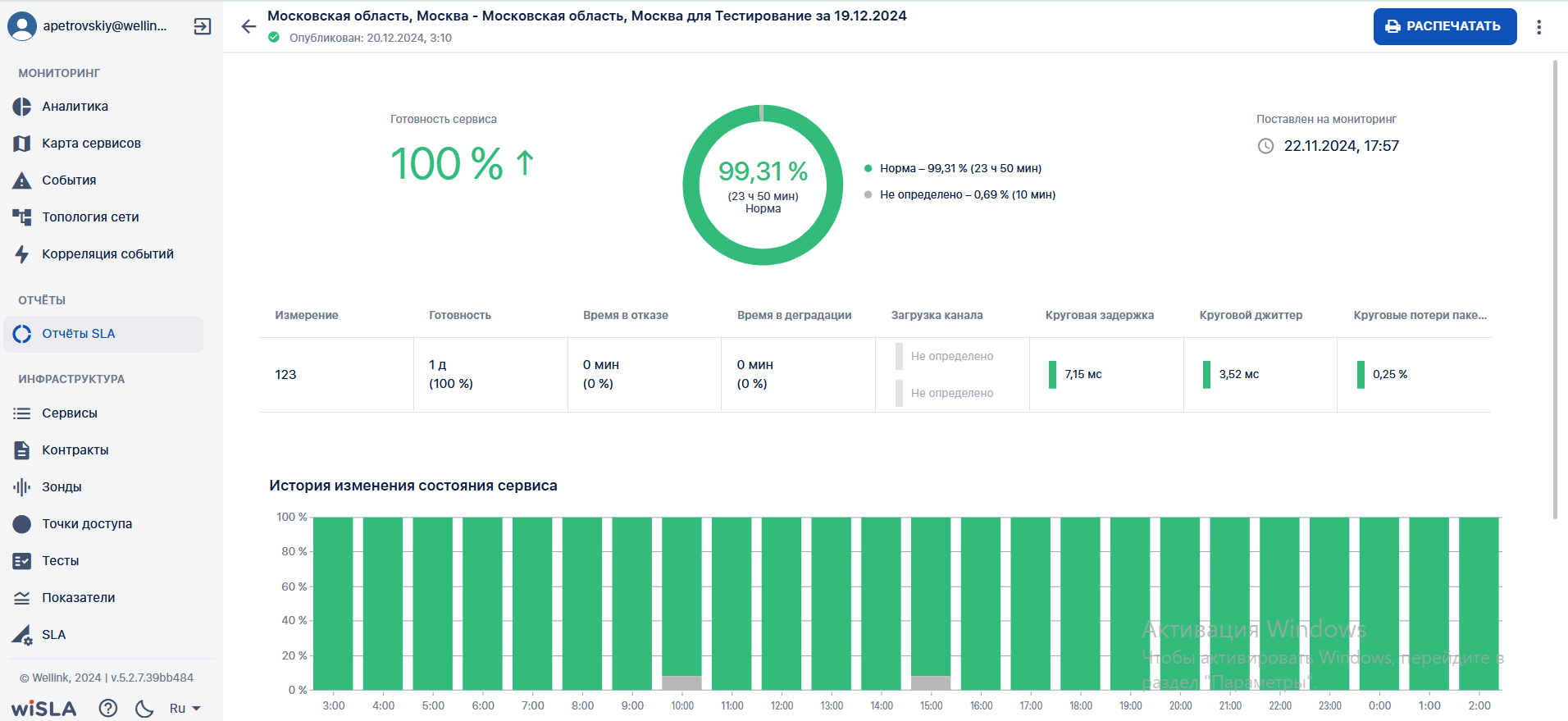Click the РАСПЕЧАТАТЬ button

click(x=1445, y=26)
